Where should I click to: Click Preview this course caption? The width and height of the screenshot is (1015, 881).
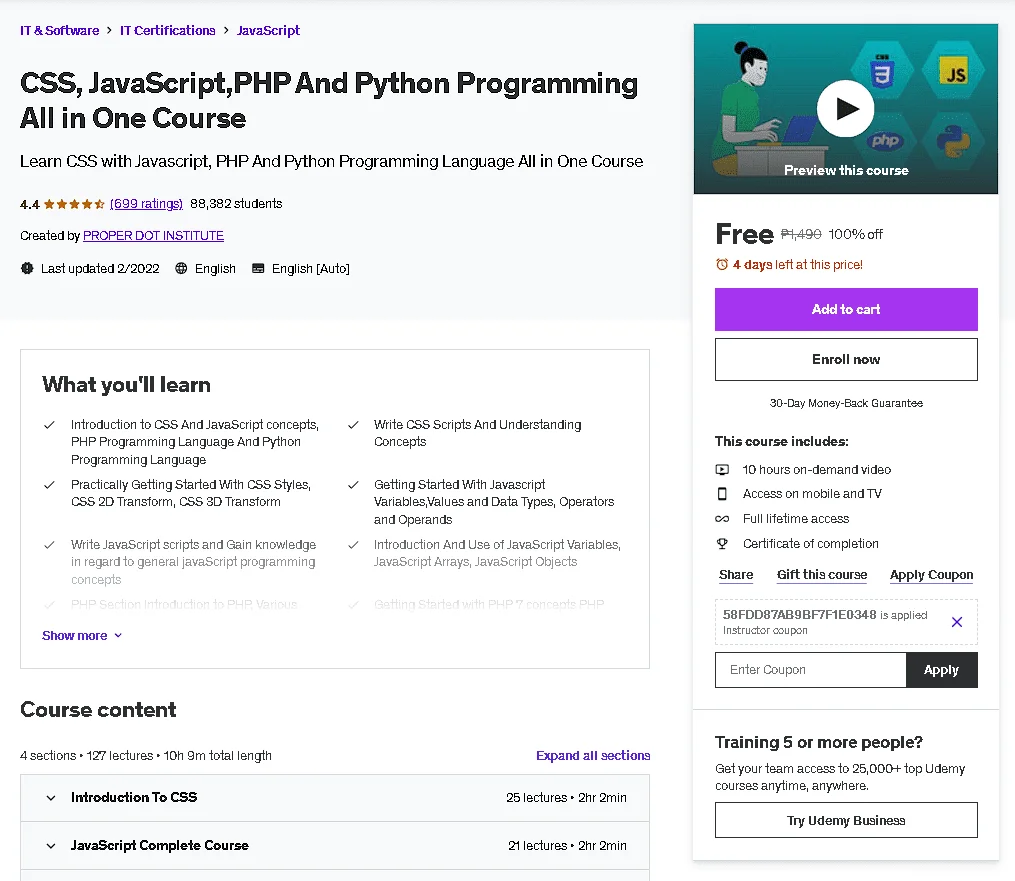(x=846, y=170)
